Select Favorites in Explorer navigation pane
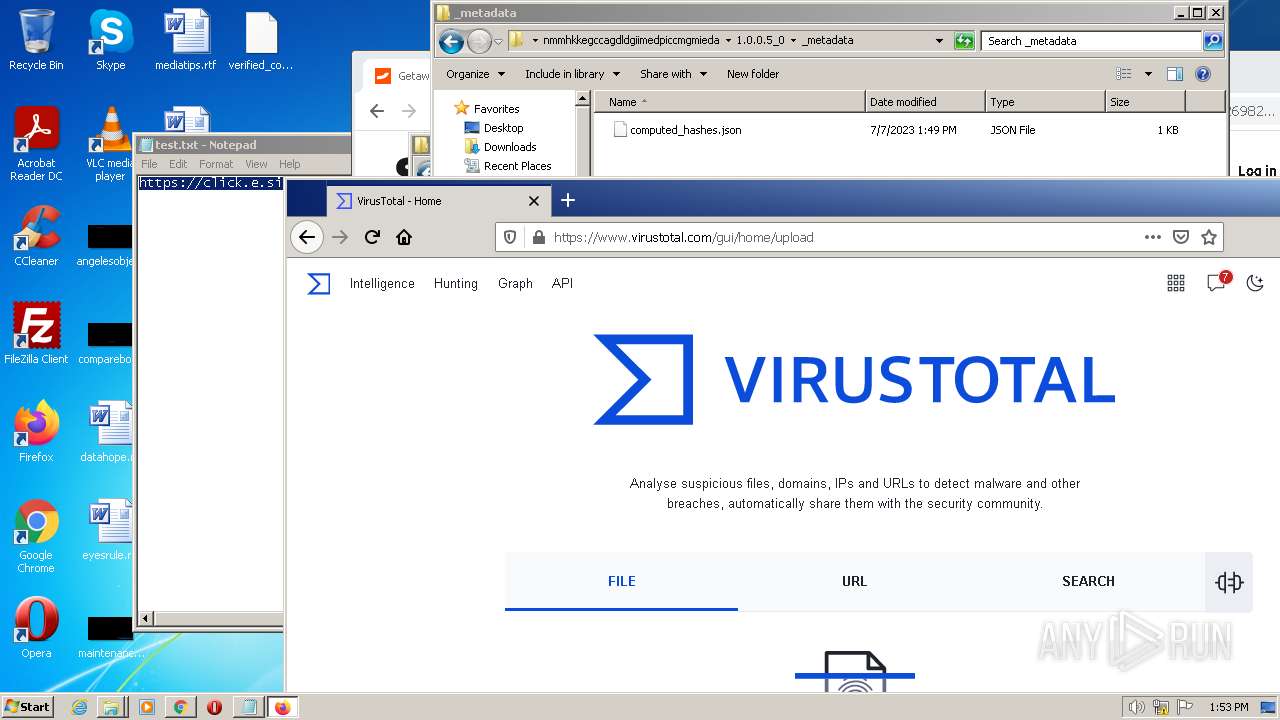The image size is (1280, 720). pyautogui.click(x=496, y=108)
